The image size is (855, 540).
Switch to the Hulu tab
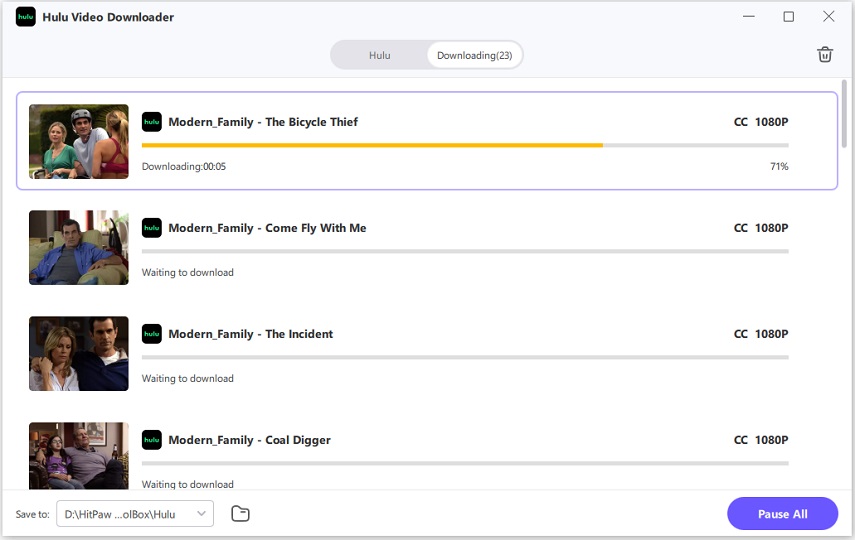[380, 55]
